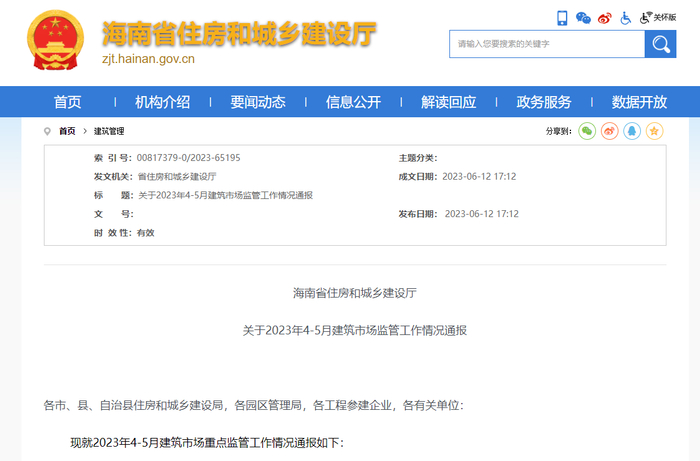Select index number 00817379-0/2023-65195
The width and height of the screenshot is (700, 461).
[188, 158]
